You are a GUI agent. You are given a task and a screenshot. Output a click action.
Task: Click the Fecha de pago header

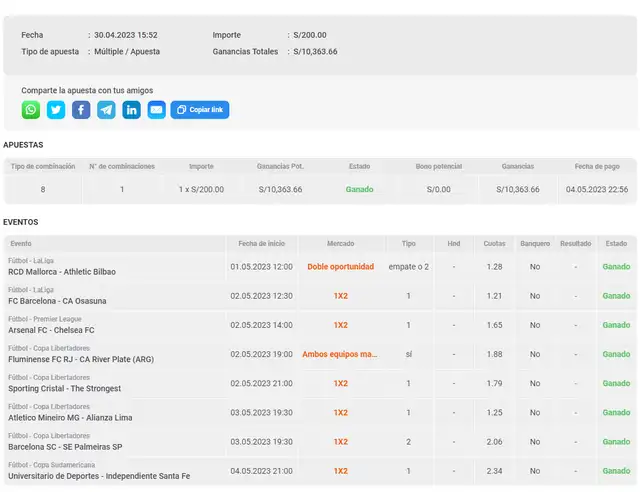[x=597, y=167]
